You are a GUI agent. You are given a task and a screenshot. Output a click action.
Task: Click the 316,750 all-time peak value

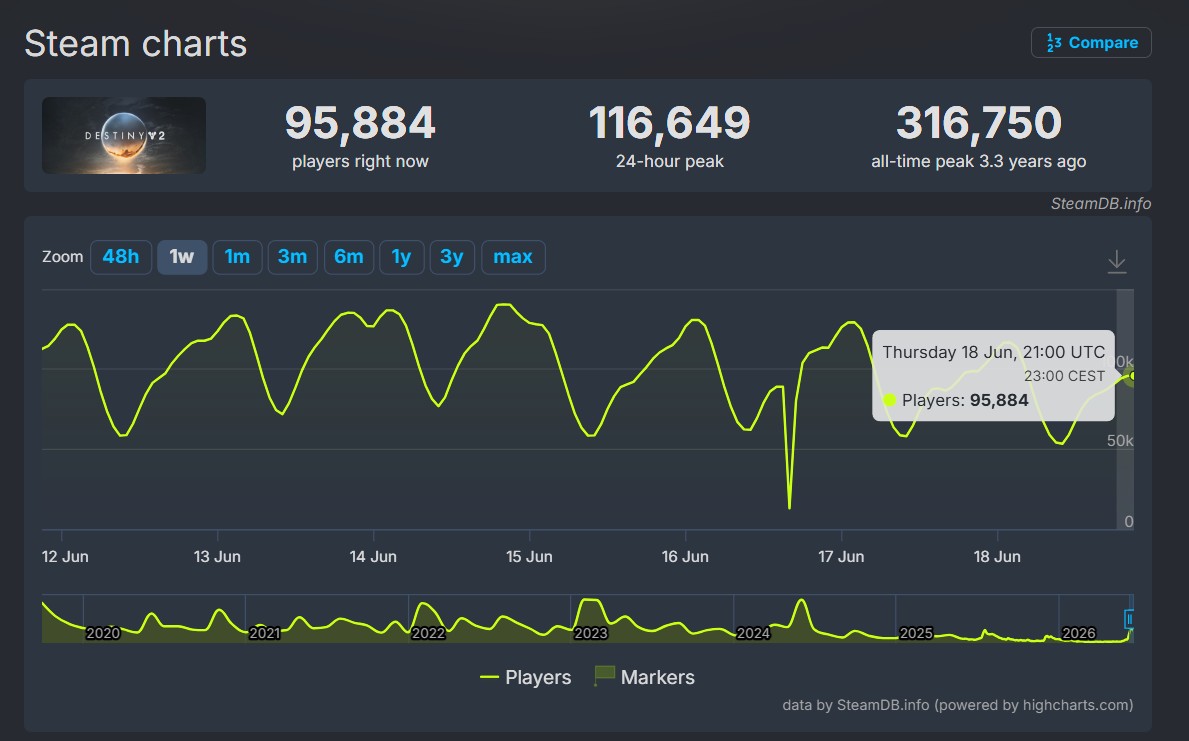978,122
